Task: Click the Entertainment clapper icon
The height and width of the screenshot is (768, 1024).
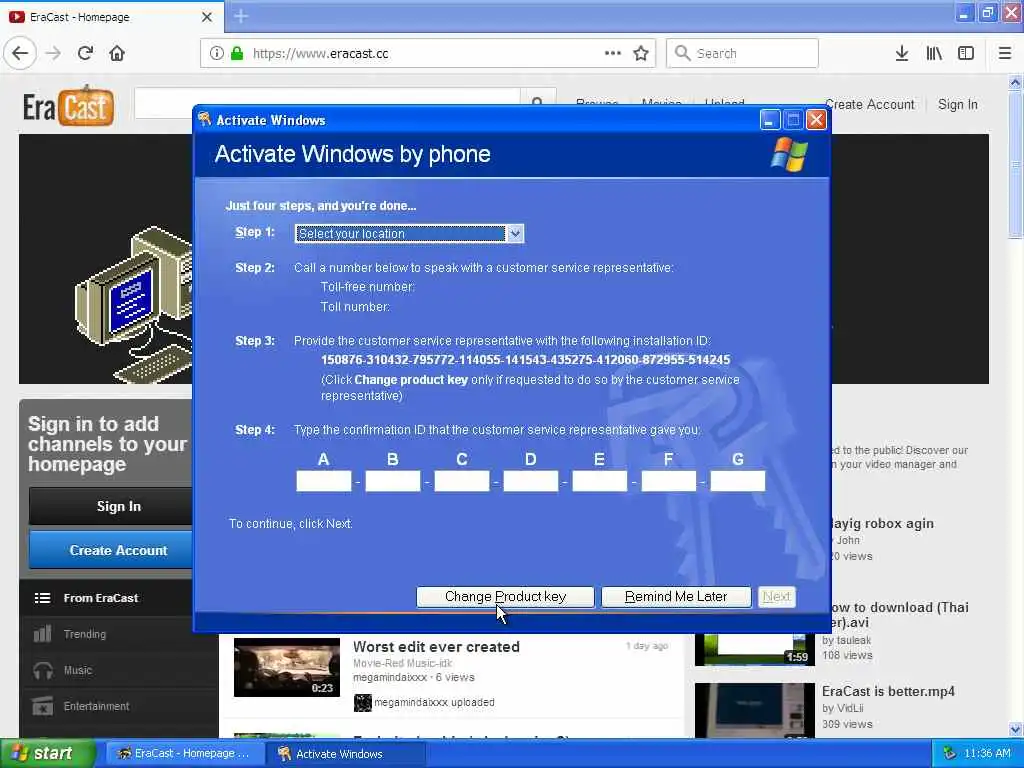Action: [42, 706]
